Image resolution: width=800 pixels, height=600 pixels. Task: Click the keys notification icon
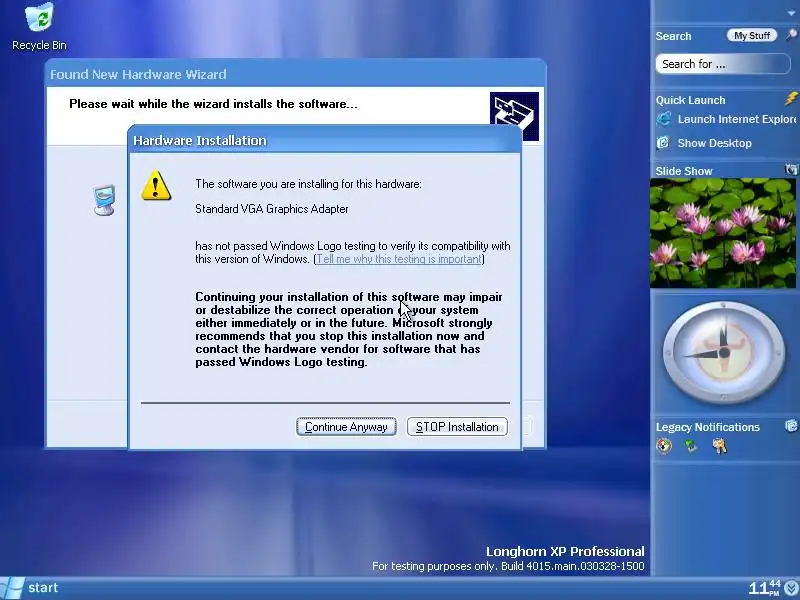point(719,446)
